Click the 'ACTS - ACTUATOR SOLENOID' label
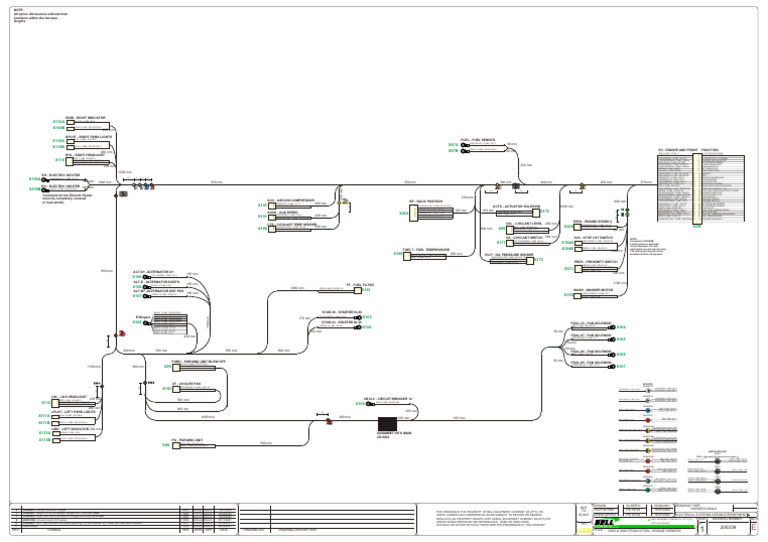 [516, 207]
